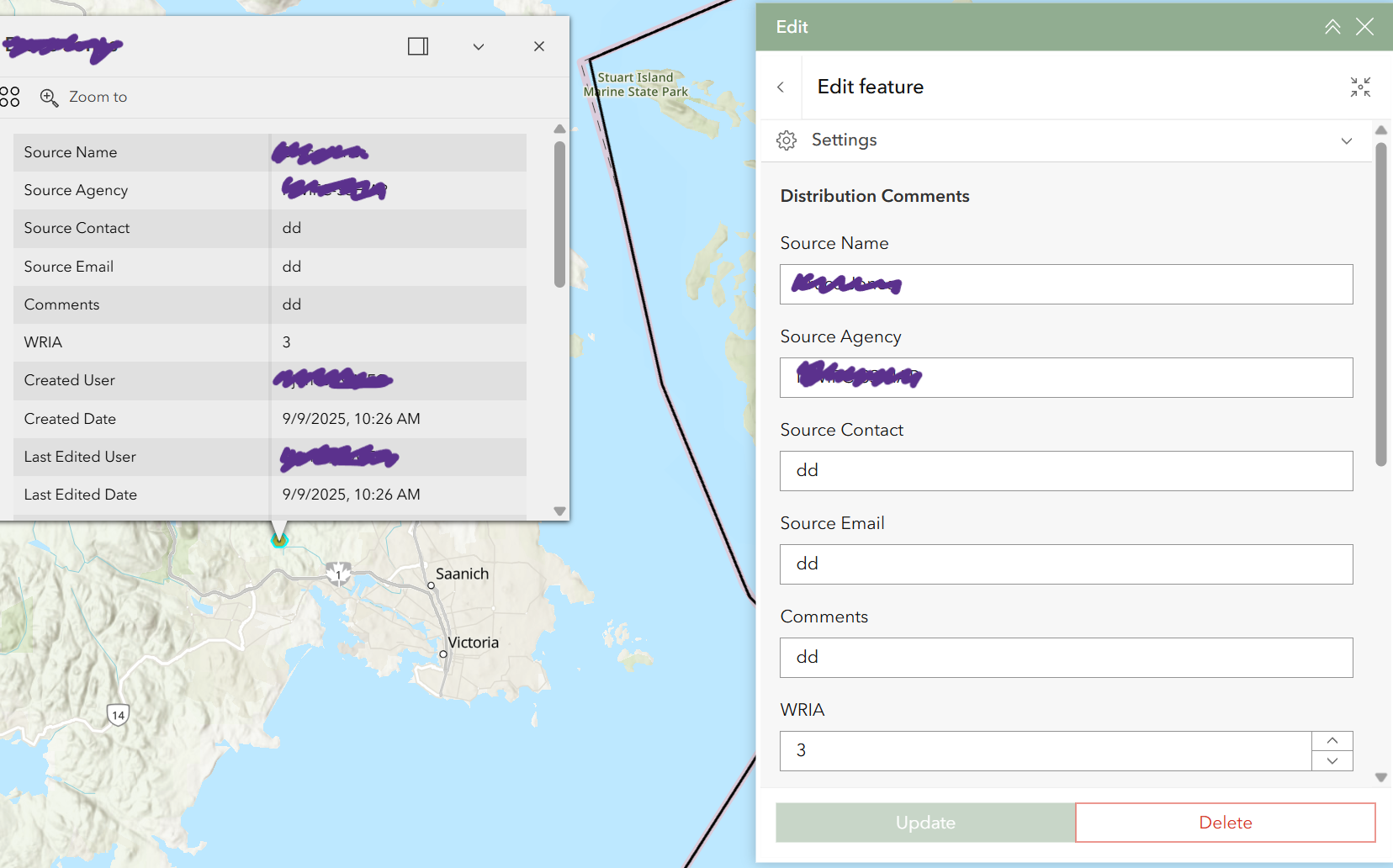Decrement the WRIA value with down arrow
This screenshot has height=868, width=1393.
1332,760
